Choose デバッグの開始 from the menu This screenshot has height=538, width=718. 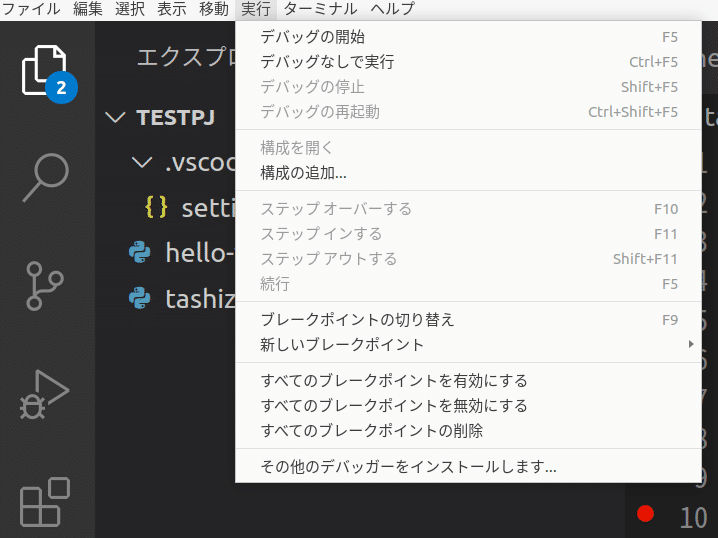click(468, 37)
